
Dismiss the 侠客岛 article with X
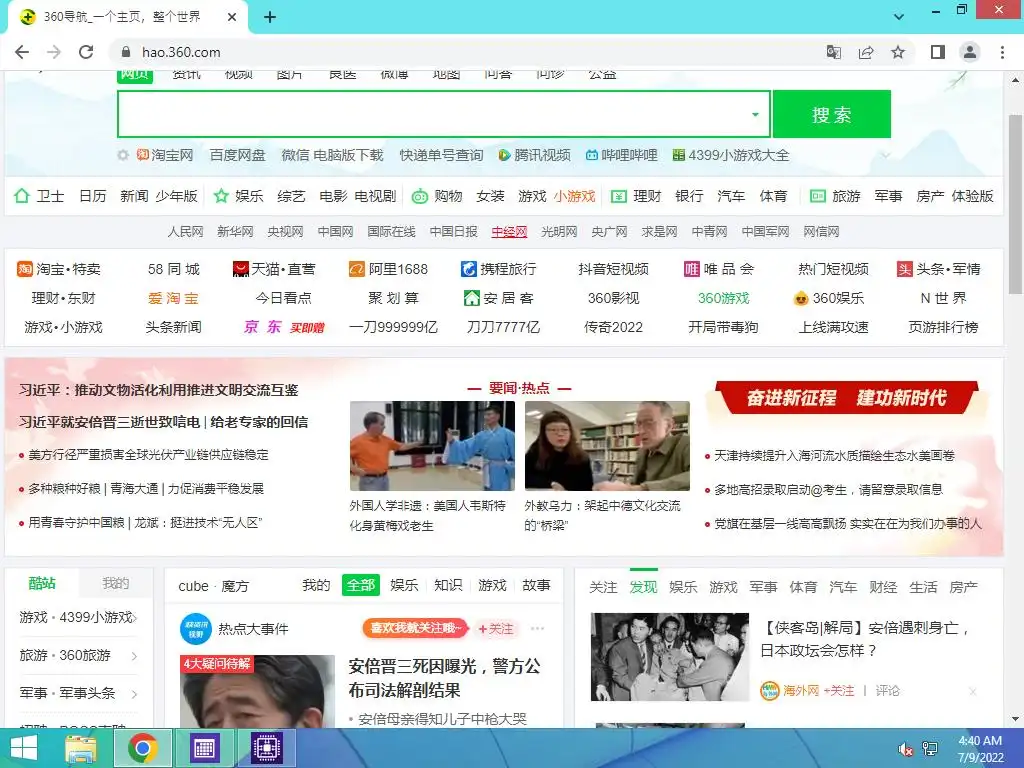pos(972,691)
